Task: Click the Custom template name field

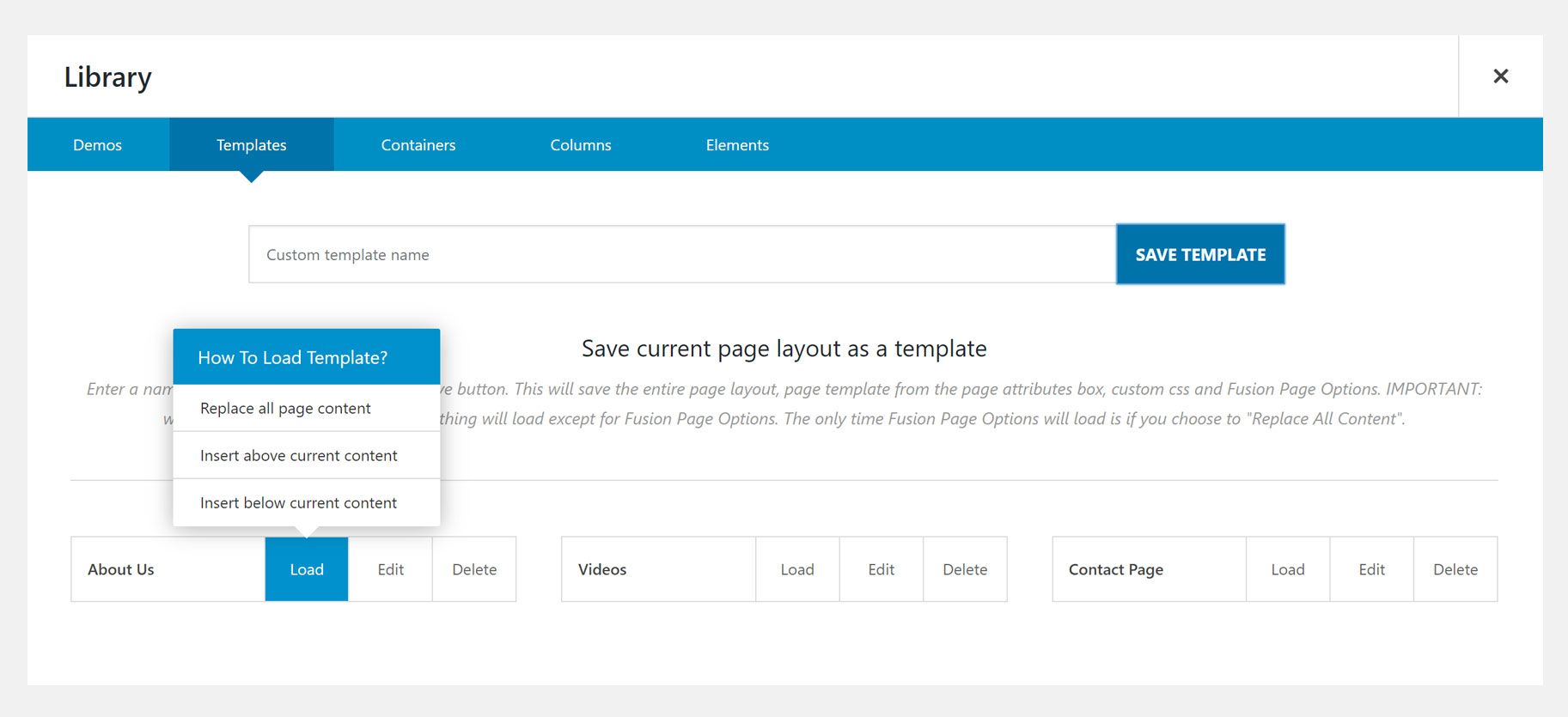Action: coord(682,254)
